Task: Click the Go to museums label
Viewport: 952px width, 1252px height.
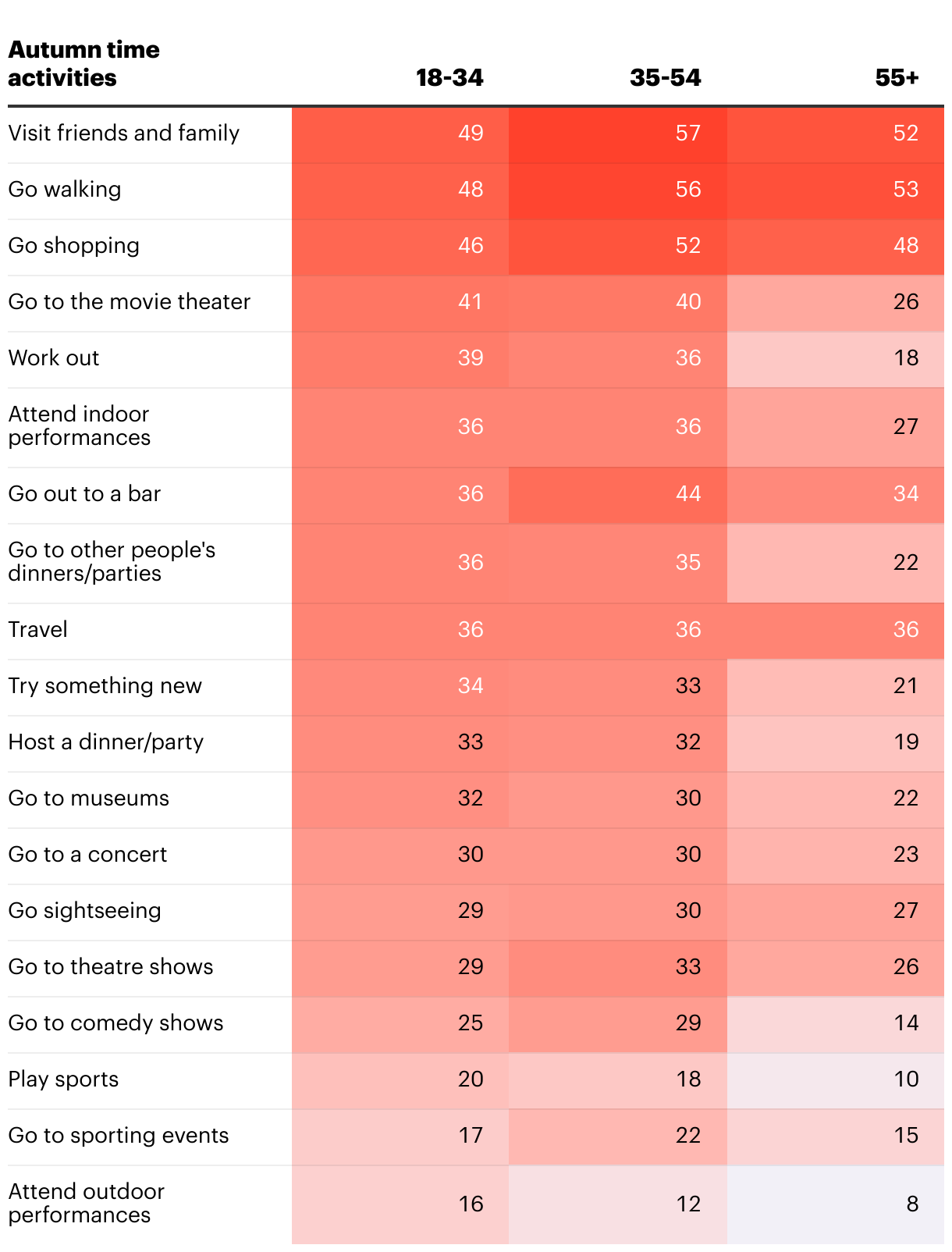Action: (x=88, y=798)
